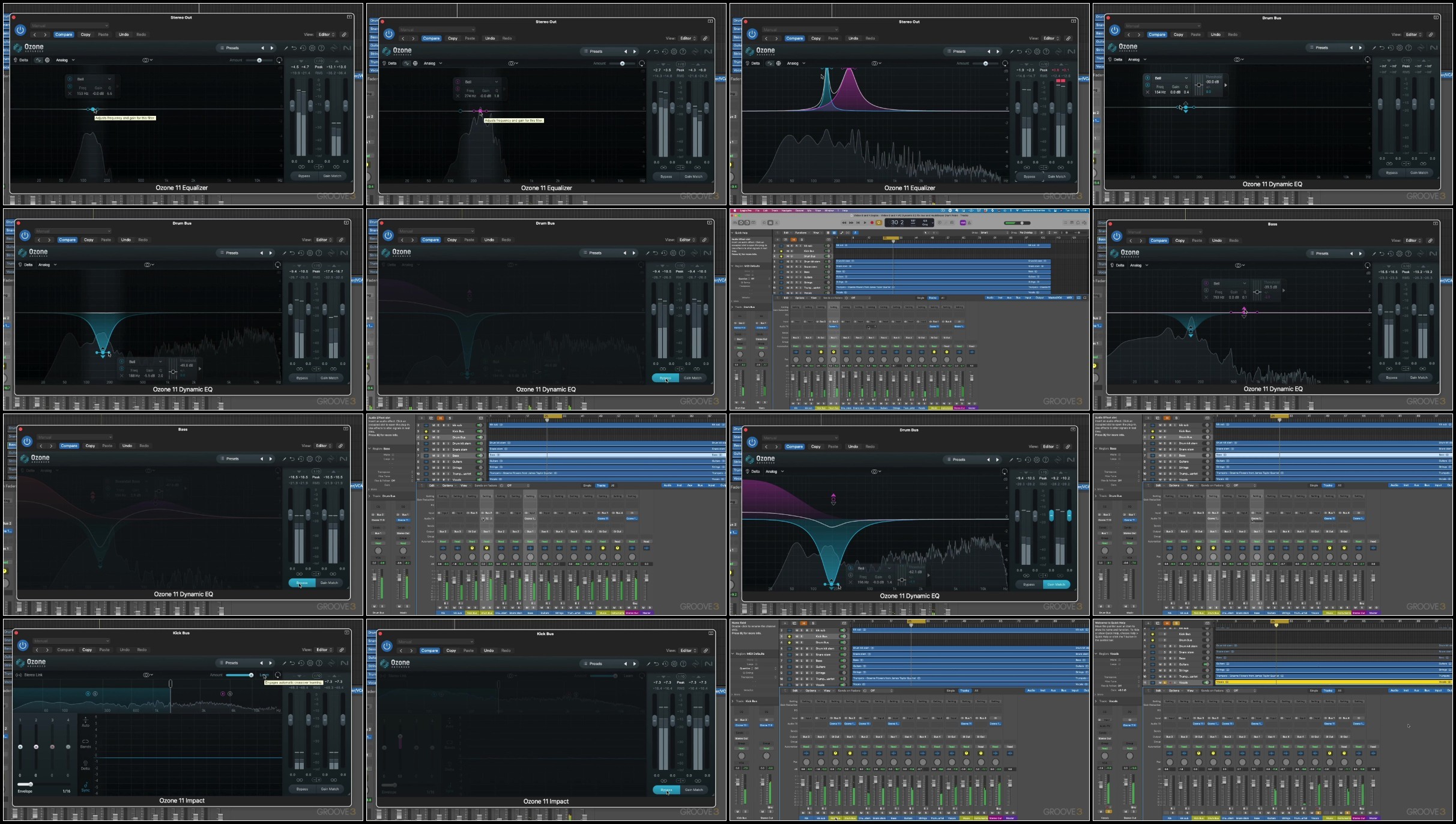The height and width of the screenshot is (824, 1456).
Task: Click Learn in Kick Bus Impact window with tooltip
Action: pos(264,675)
